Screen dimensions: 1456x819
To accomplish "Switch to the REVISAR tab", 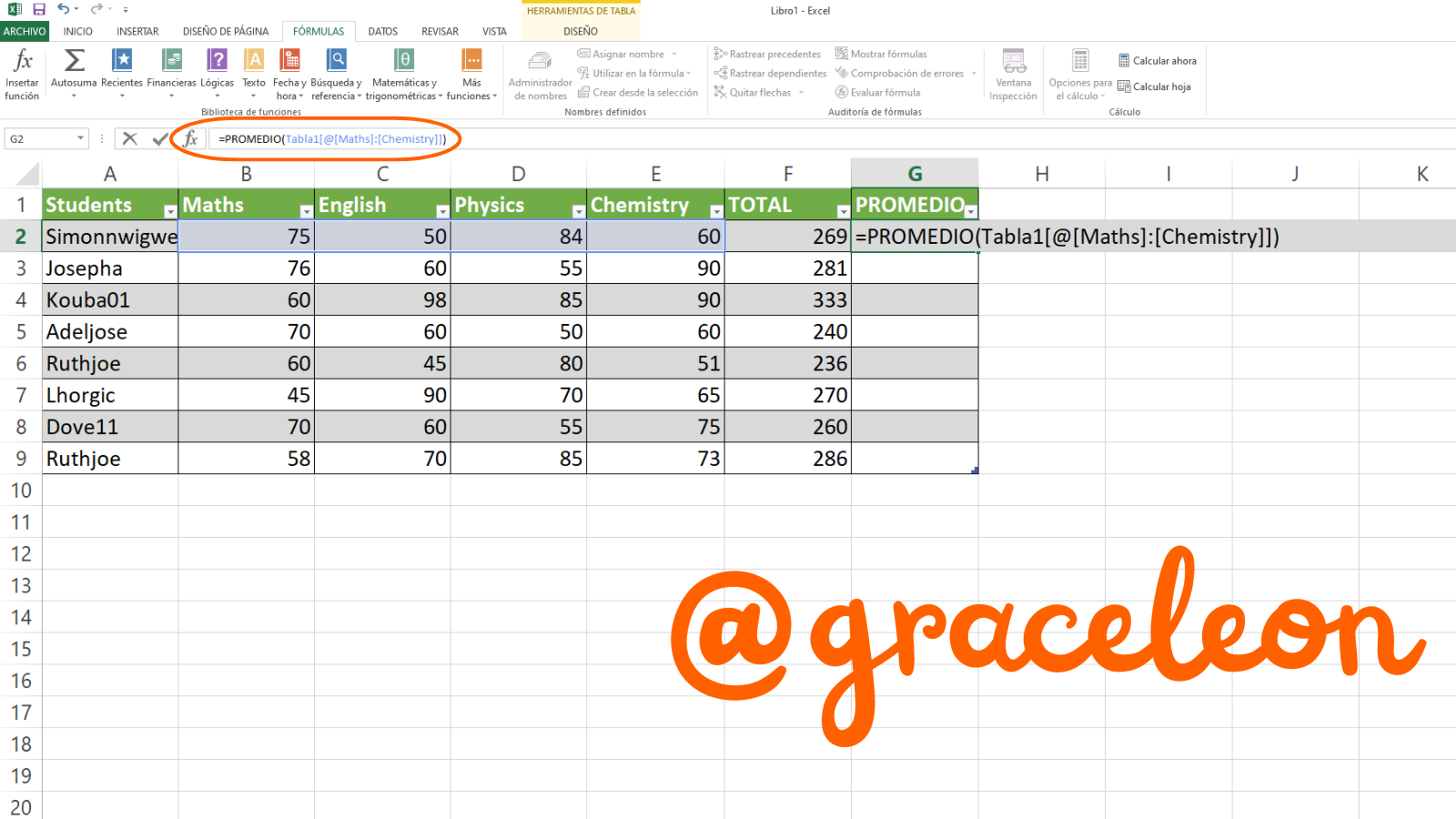I will pos(440,31).
